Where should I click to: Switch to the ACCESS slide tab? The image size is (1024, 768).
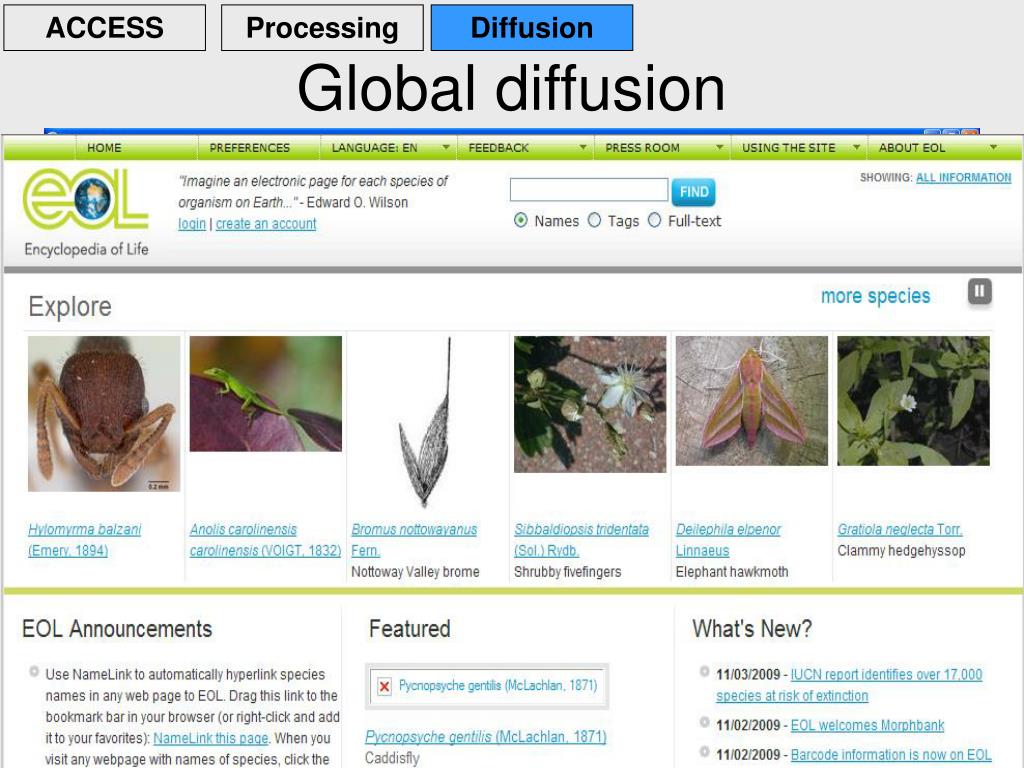point(104,27)
